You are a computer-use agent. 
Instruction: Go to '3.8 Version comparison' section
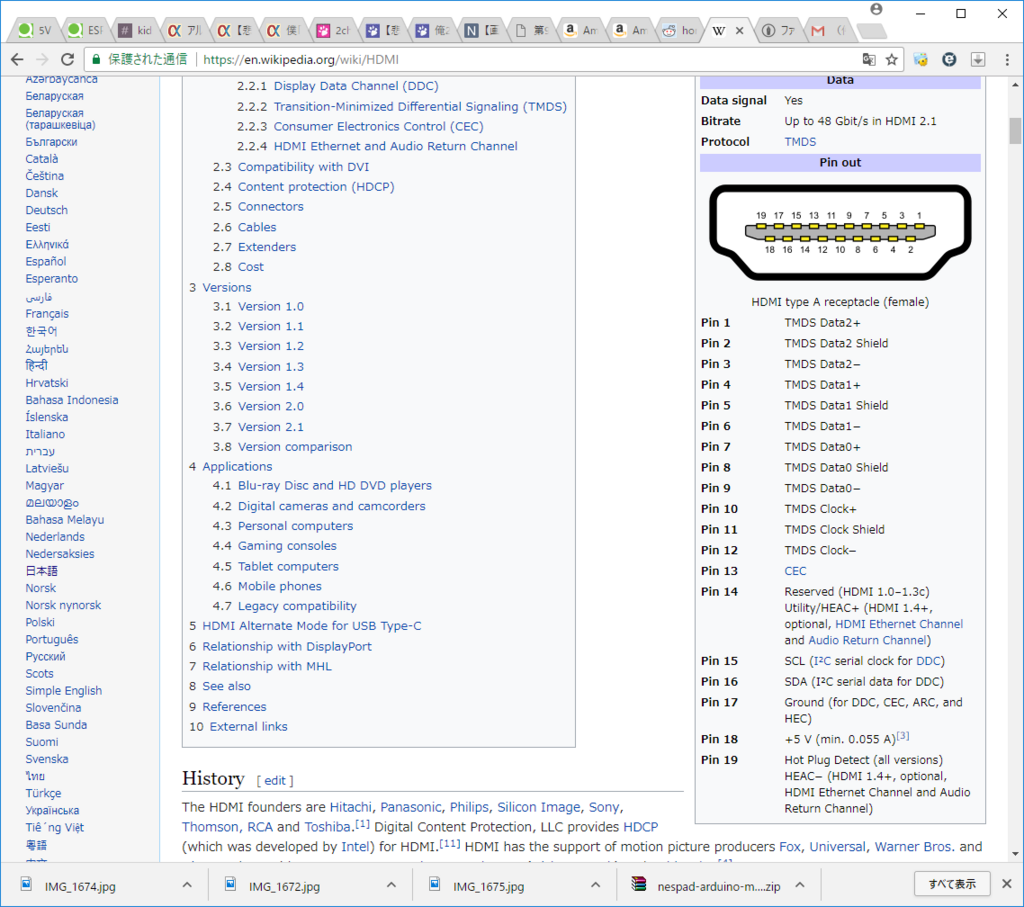tap(295, 447)
